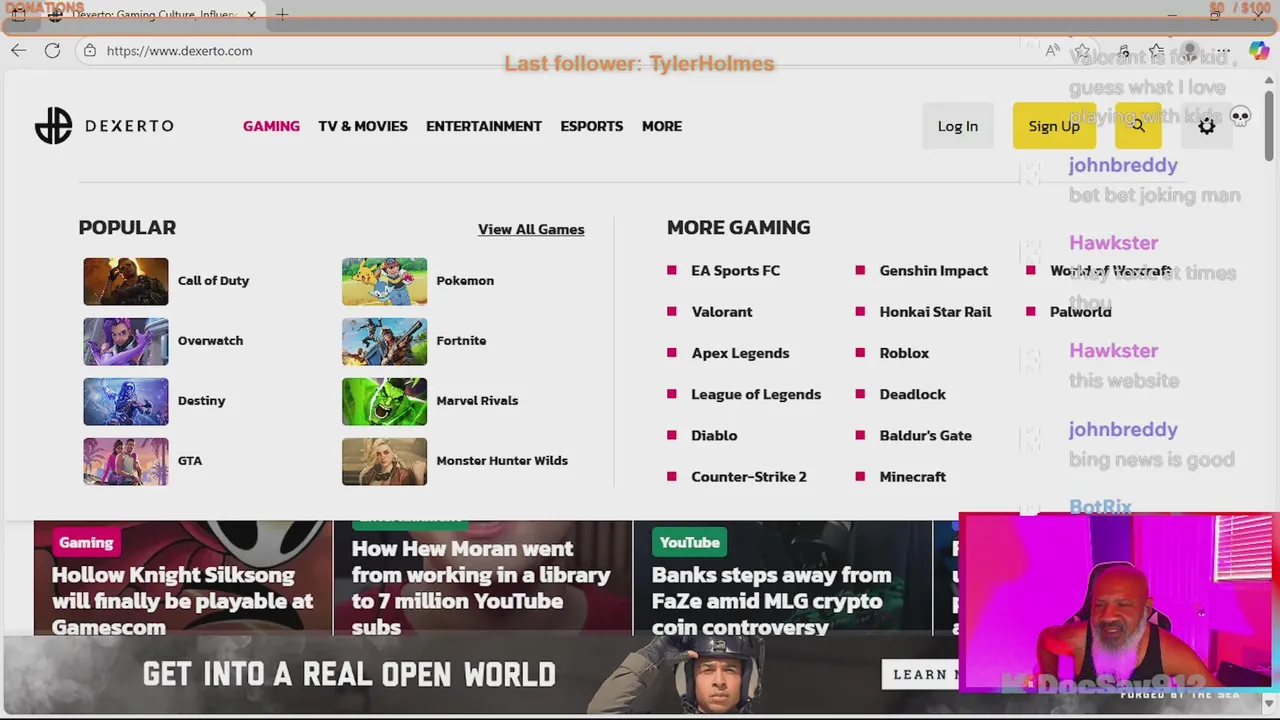Screen dimensions: 1280x720
Task: Select the Call of Duty text label
Action: [x=213, y=280]
